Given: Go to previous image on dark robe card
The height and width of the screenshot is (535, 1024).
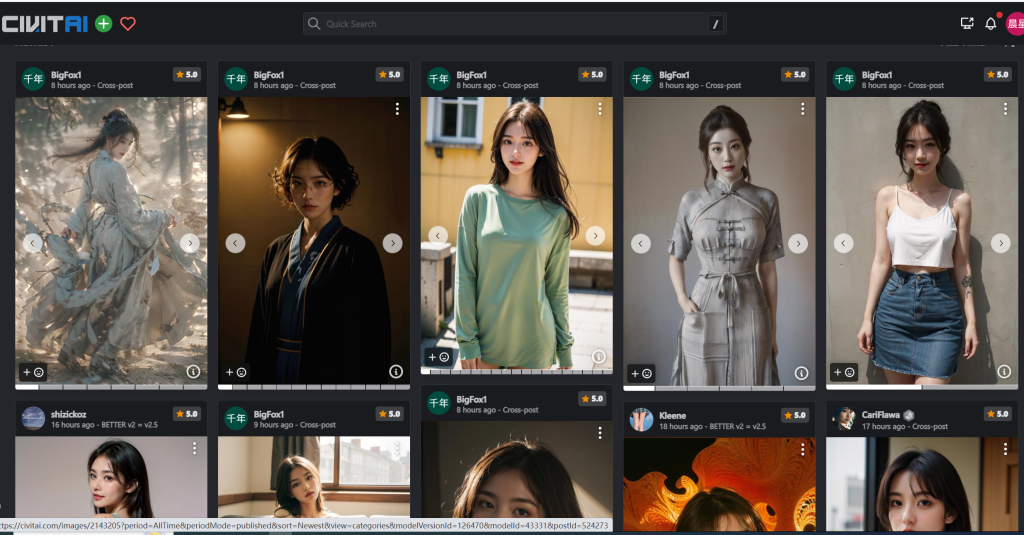Looking at the screenshot, I should pyautogui.click(x=235, y=243).
